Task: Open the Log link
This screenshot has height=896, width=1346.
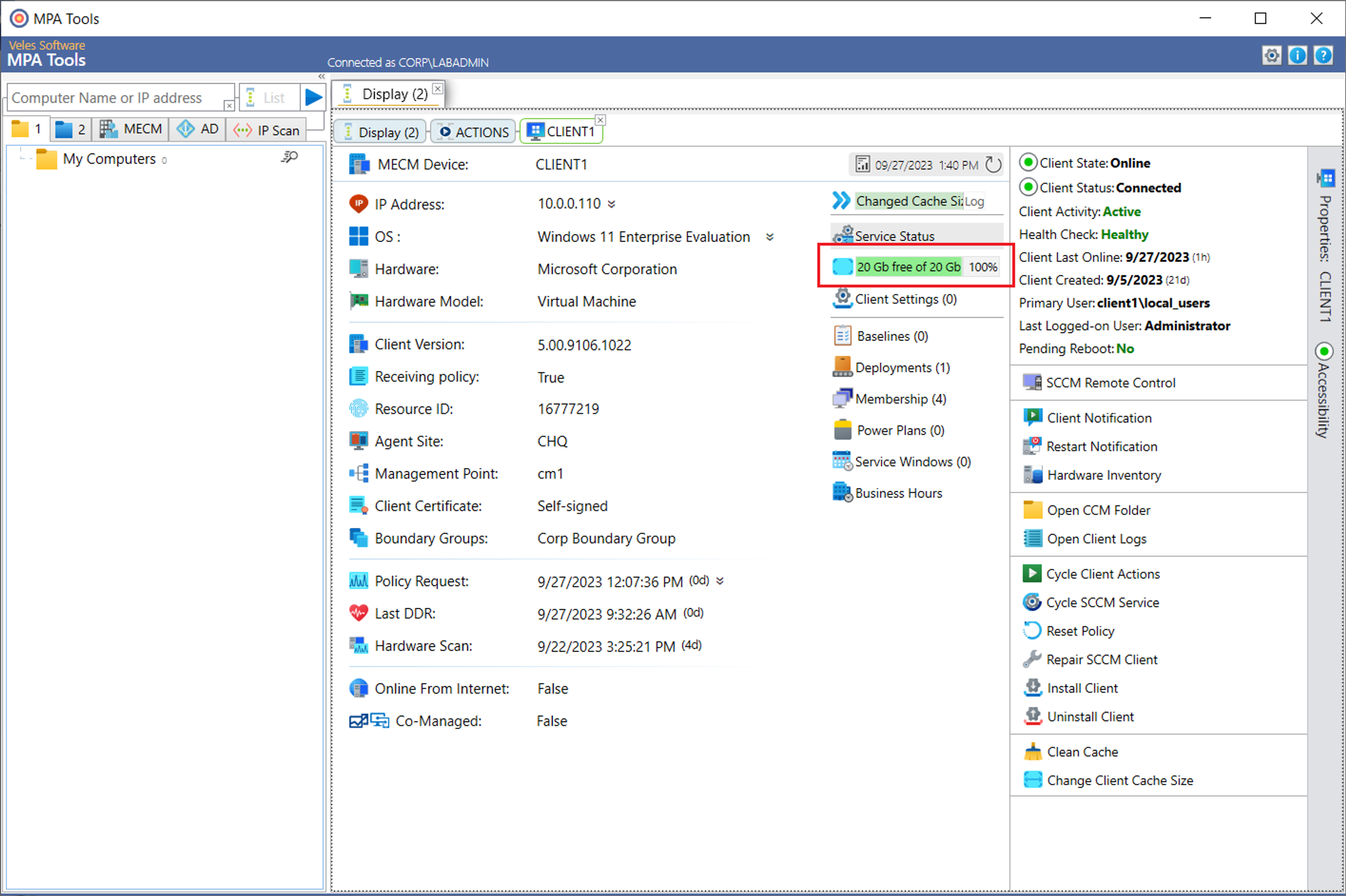Action: click(x=975, y=201)
